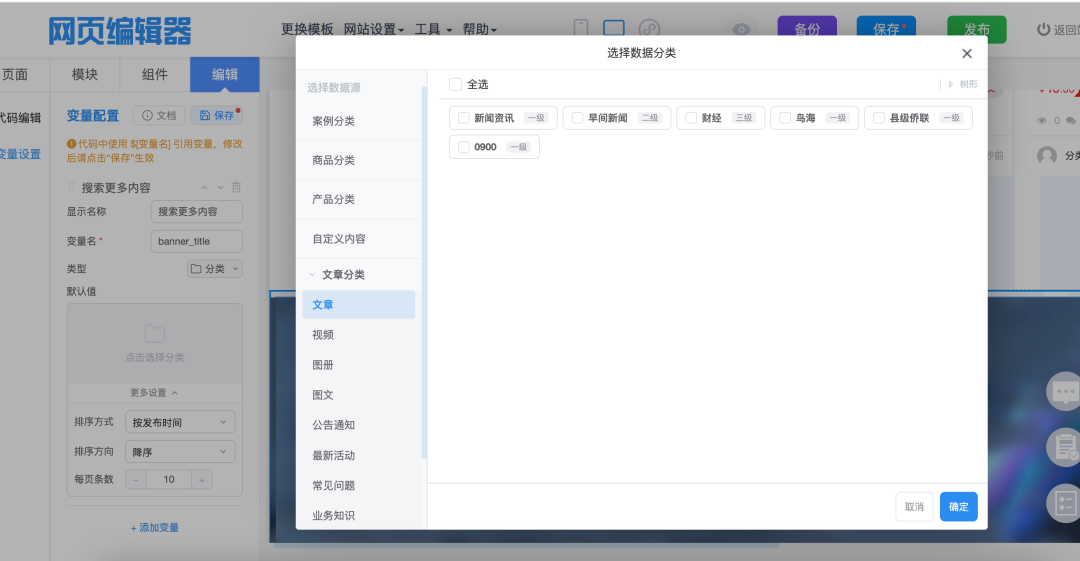Click the blue 保存 button in header
The height and width of the screenshot is (561, 1080).
click(x=886, y=29)
